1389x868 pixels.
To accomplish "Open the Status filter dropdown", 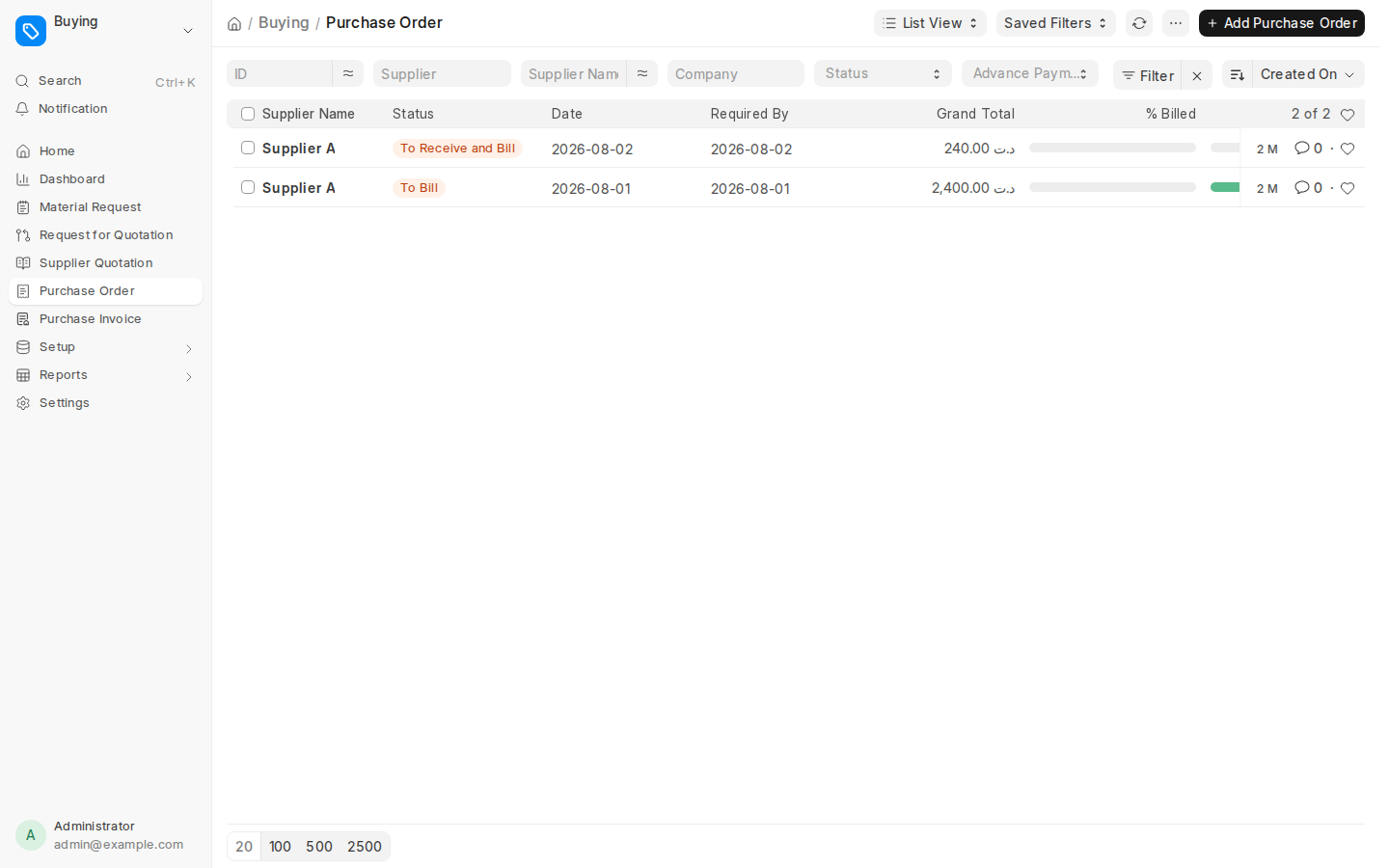I will [x=883, y=73].
